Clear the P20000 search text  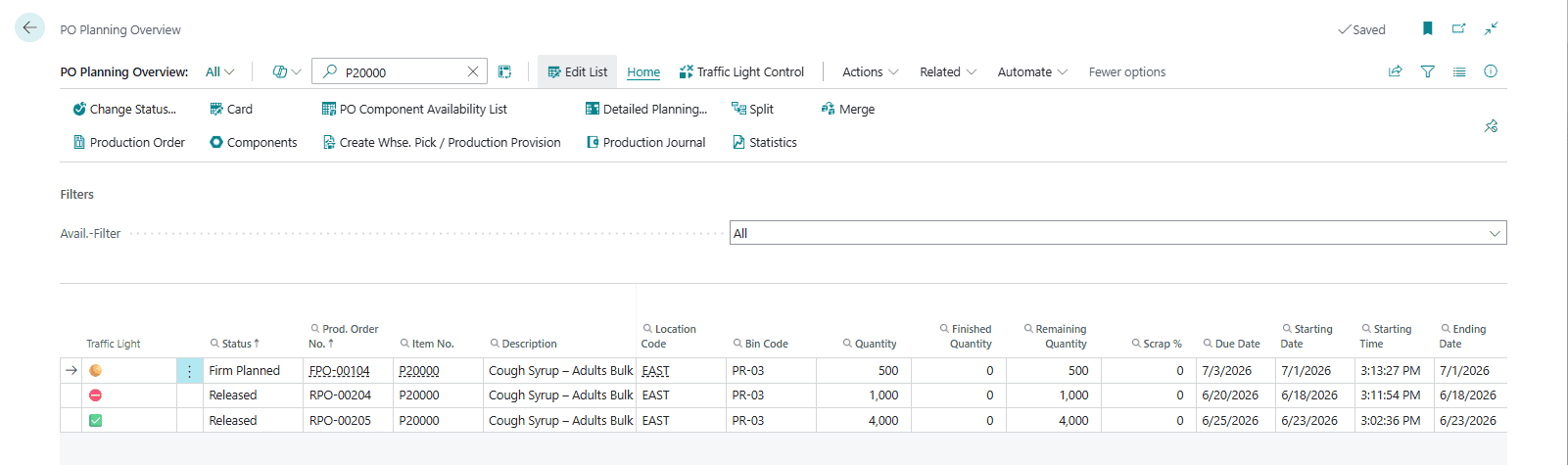point(473,71)
